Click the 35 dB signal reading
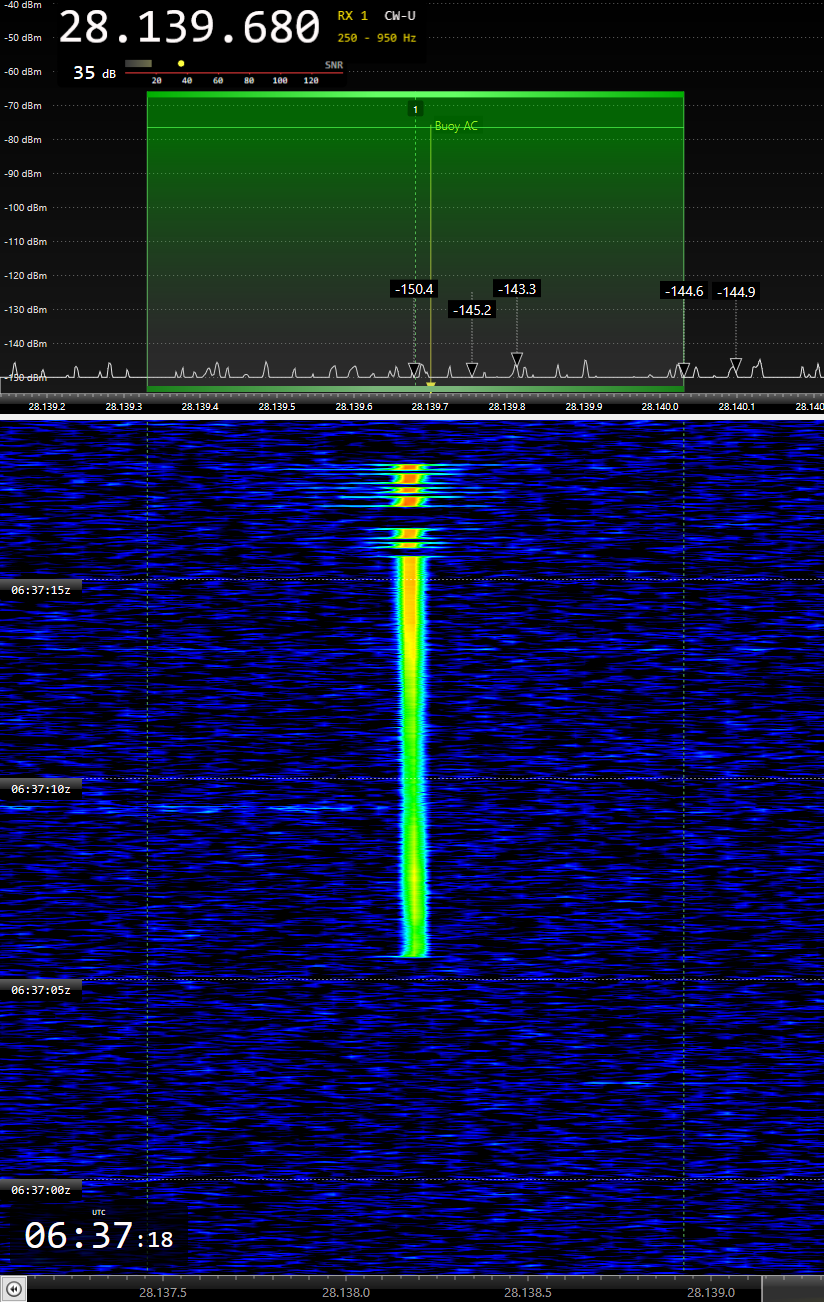824x1303 pixels. [x=94, y=73]
